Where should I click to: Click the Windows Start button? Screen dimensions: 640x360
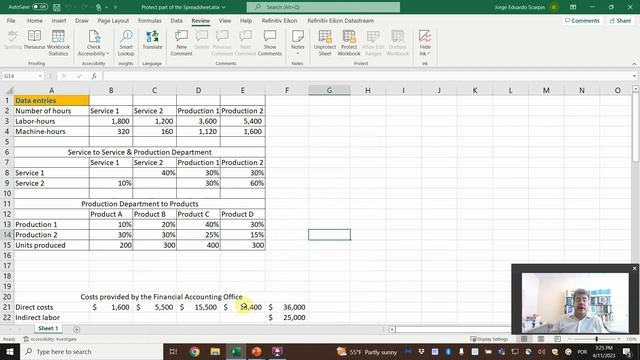[x=9, y=351]
